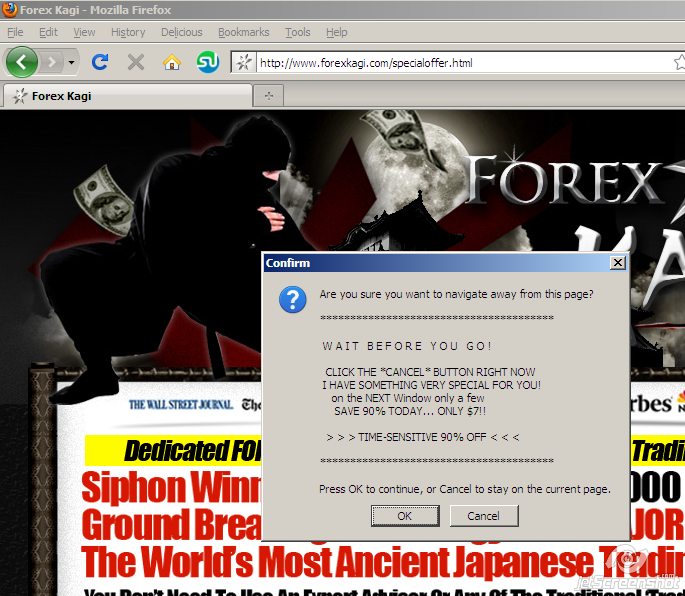Click the Wall Street Journal logo
The width and height of the screenshot is (685, 596).
pos(181,405)
